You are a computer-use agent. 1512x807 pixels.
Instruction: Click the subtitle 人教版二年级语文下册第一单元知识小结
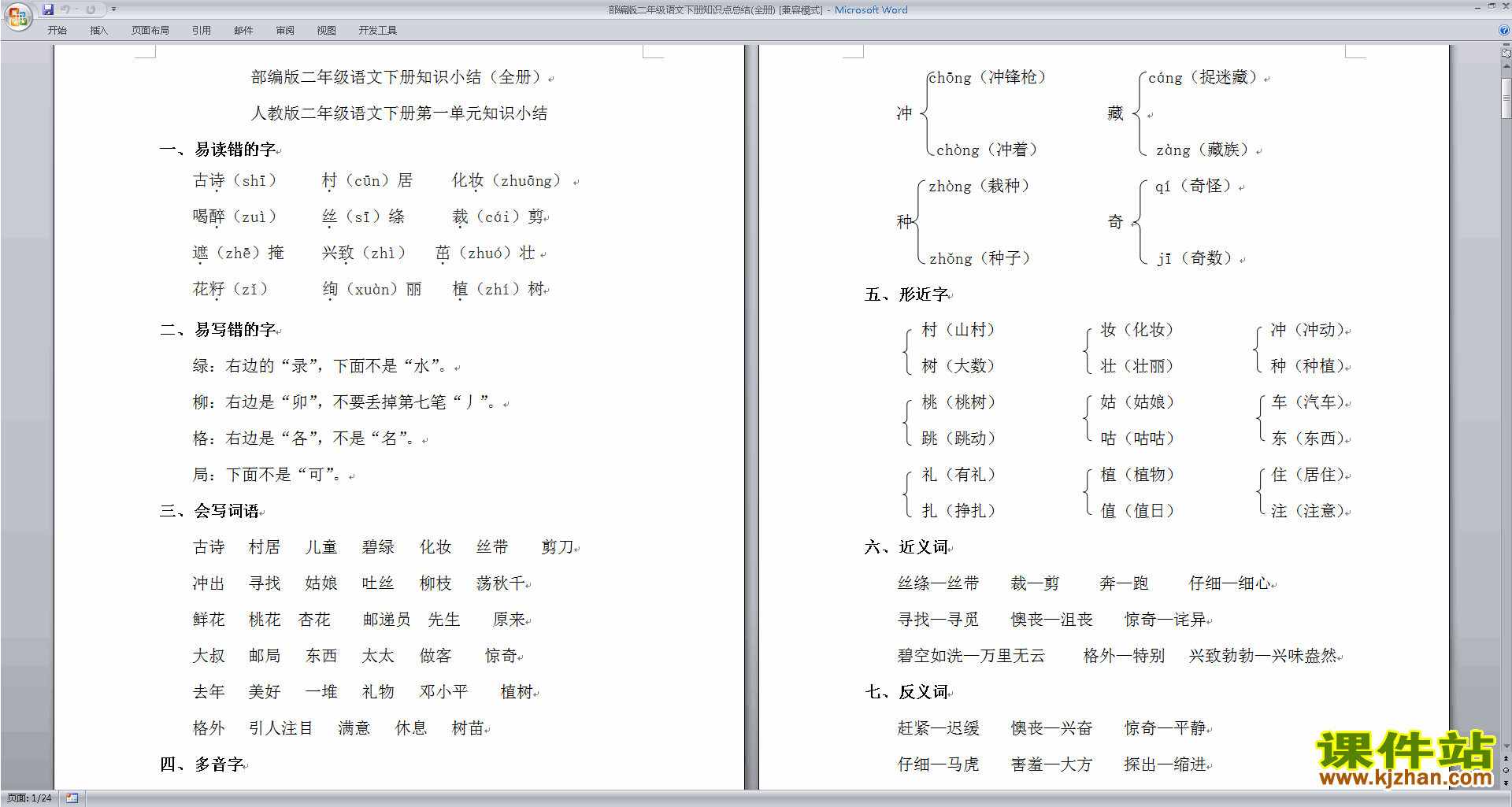click(399, 113)
